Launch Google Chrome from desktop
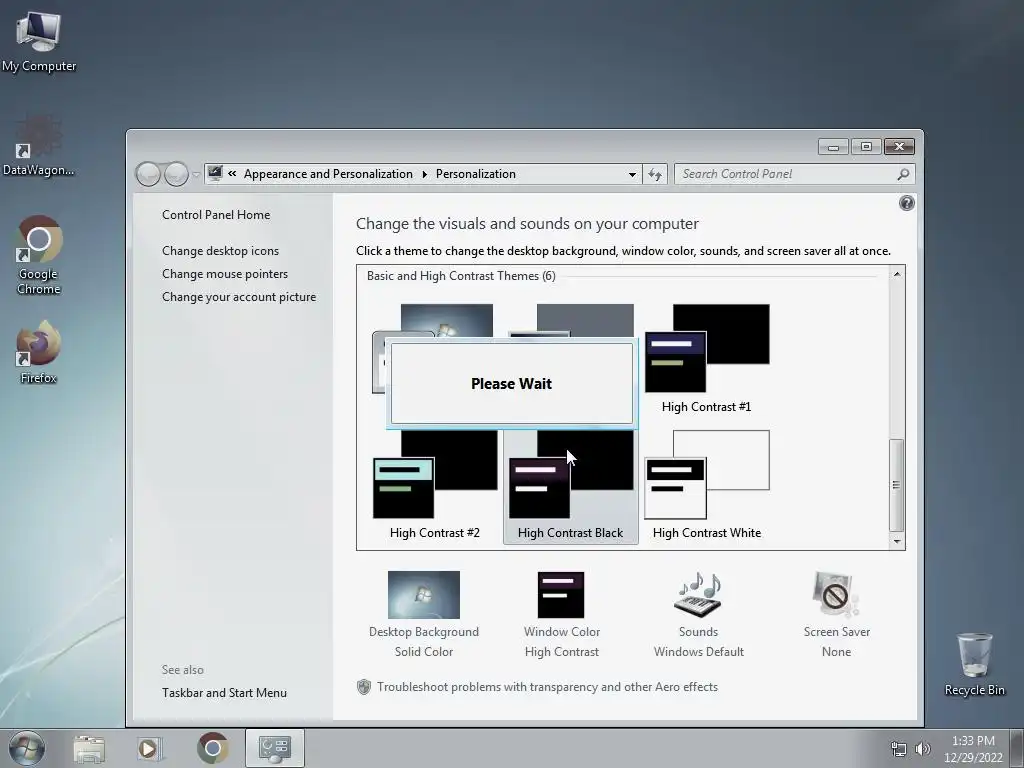The width and height of the screenshot is (1024, 768). point(39,255)
